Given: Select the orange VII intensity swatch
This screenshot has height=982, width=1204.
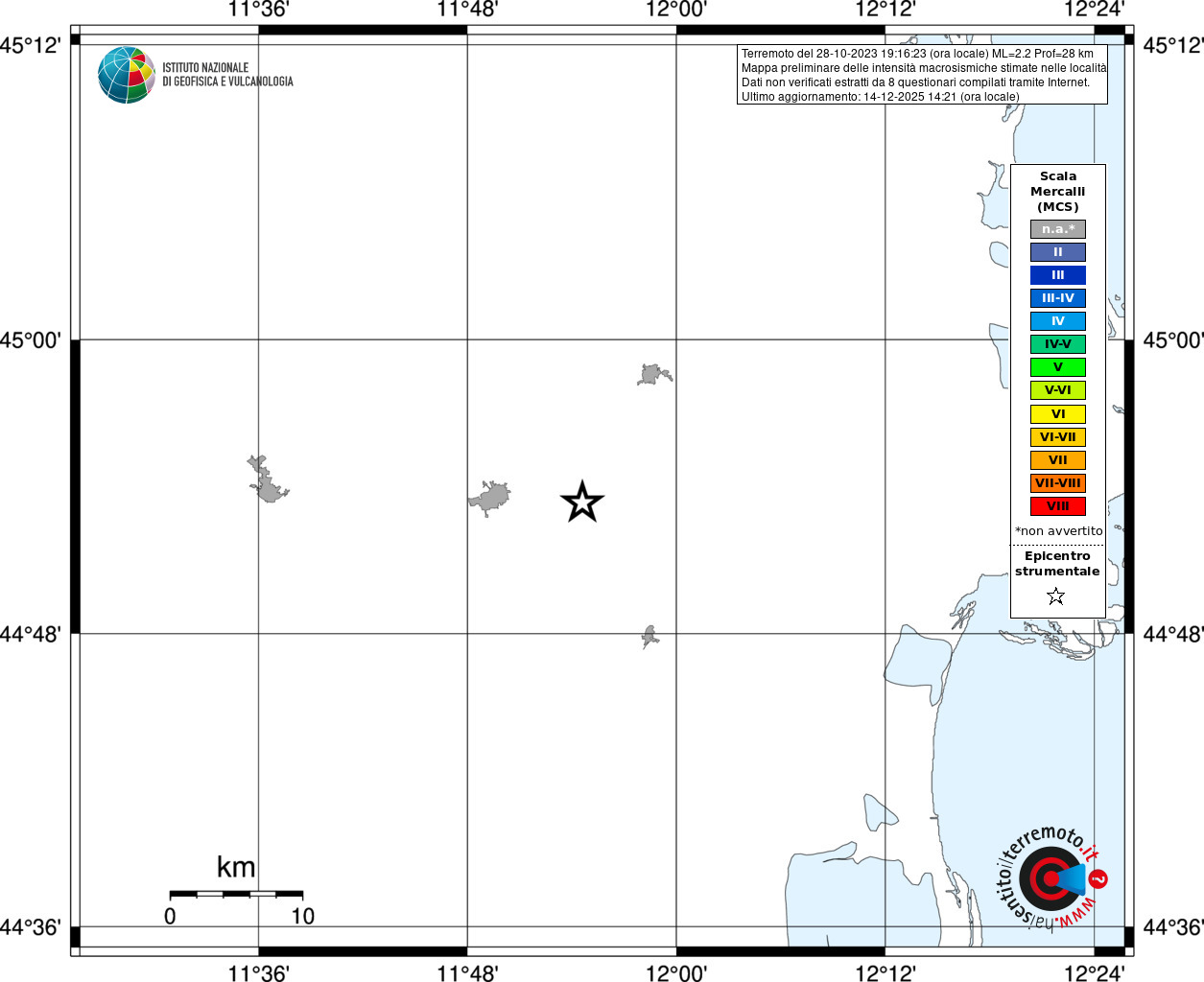Looking at the screenshot, I should click(x=1058, y=460).
